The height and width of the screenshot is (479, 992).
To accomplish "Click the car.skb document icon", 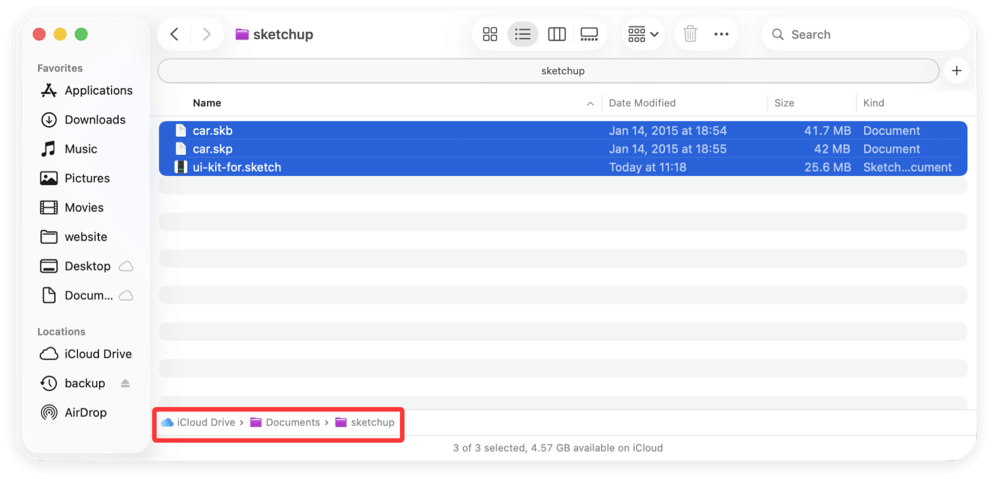I will pyautogui.click(x=181, y=131).
